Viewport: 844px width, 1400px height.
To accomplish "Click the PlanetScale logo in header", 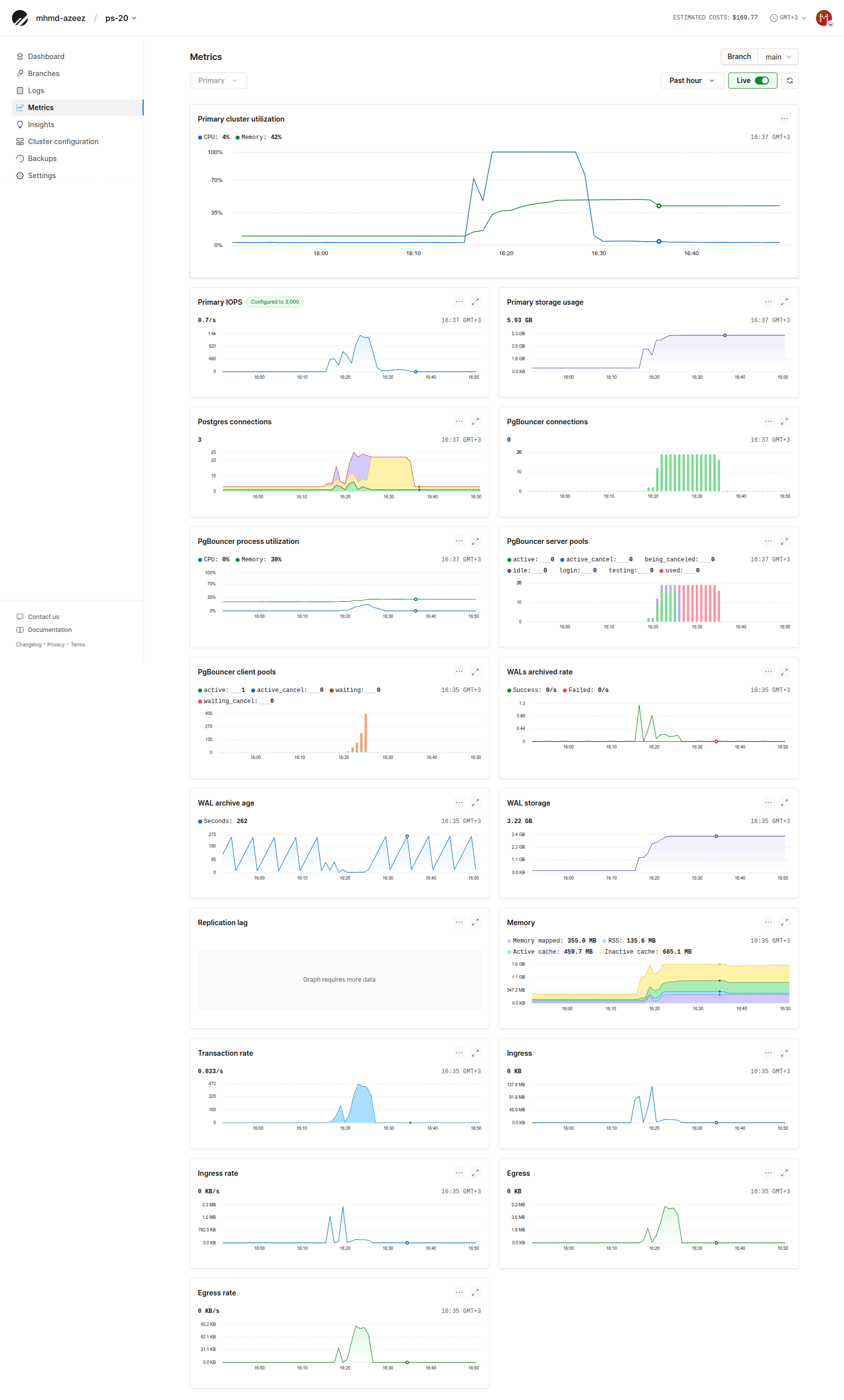I will [20, 18].
